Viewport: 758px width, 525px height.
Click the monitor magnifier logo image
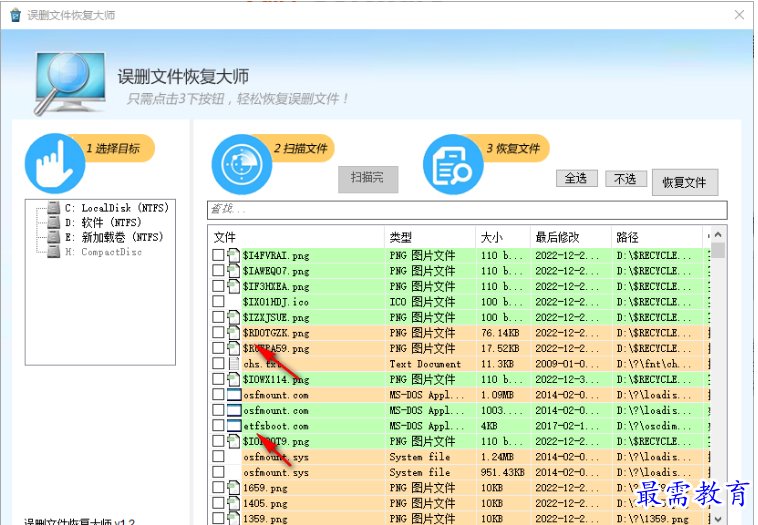(x=71, y=83)
